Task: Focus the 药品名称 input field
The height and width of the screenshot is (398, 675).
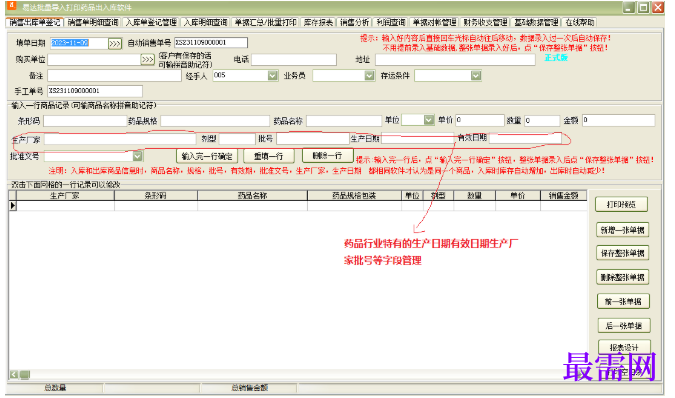Action: coord(344,121)
